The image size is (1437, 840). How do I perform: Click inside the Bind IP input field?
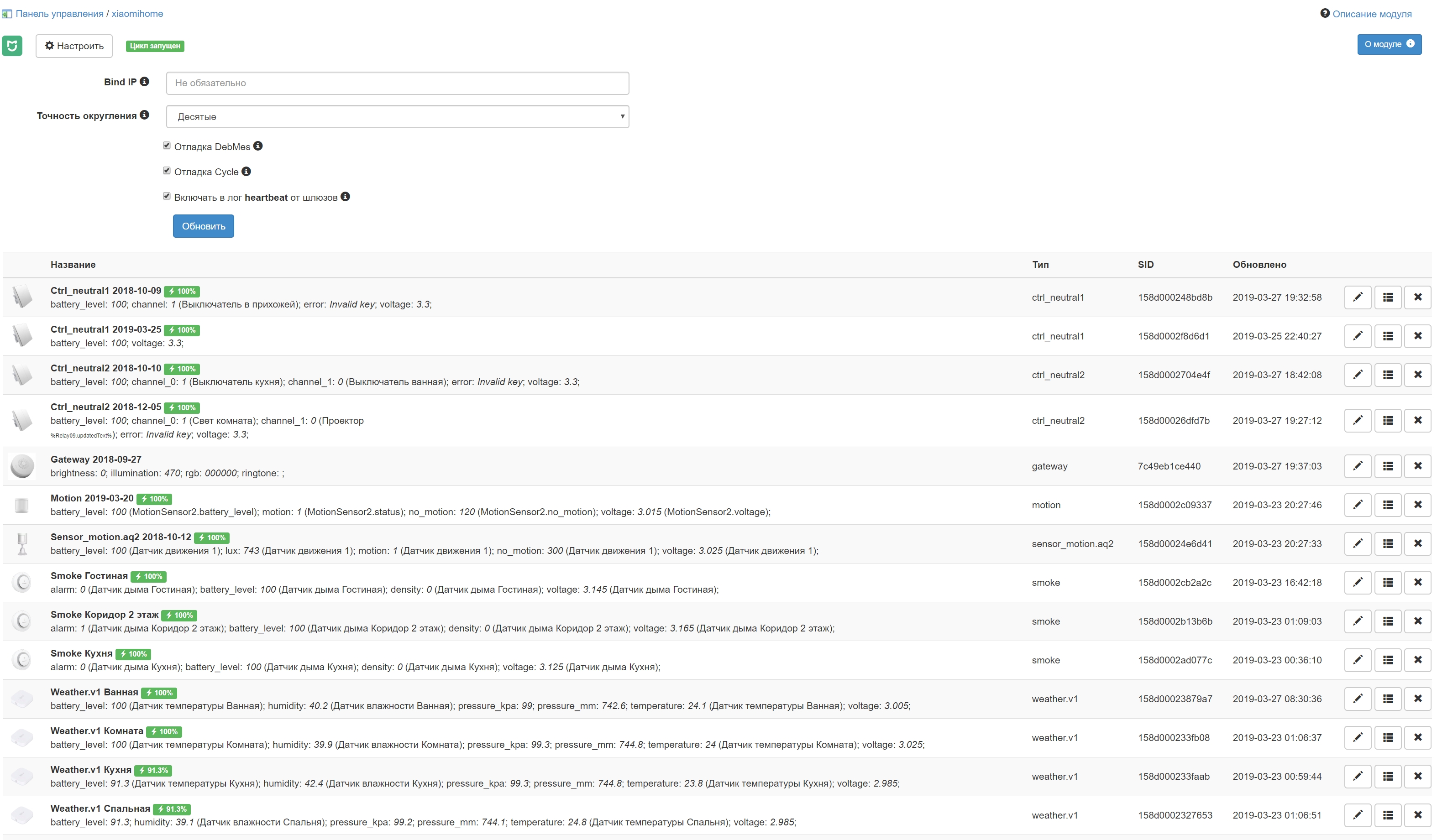point(397,83)
